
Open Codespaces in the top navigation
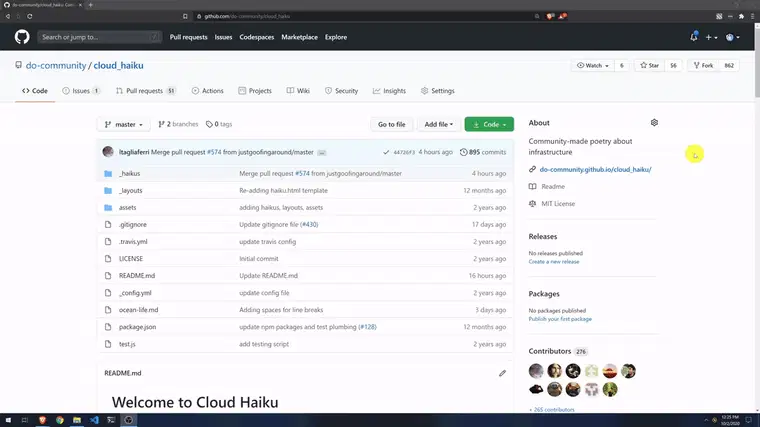256,37
